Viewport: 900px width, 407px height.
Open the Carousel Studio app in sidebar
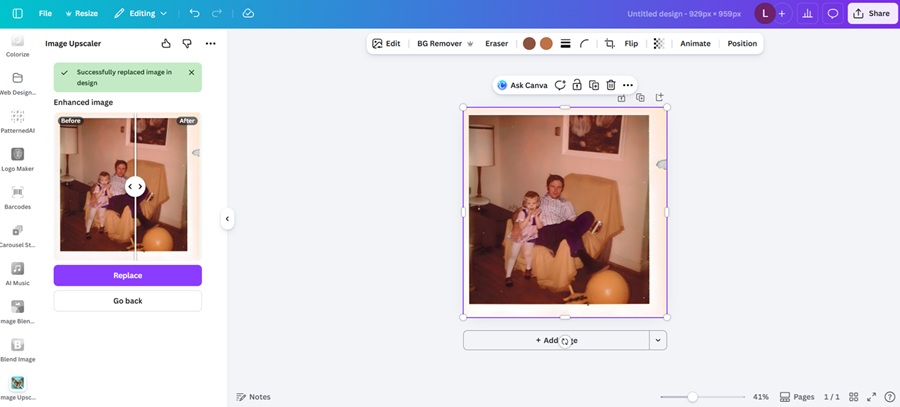point(18,236)
